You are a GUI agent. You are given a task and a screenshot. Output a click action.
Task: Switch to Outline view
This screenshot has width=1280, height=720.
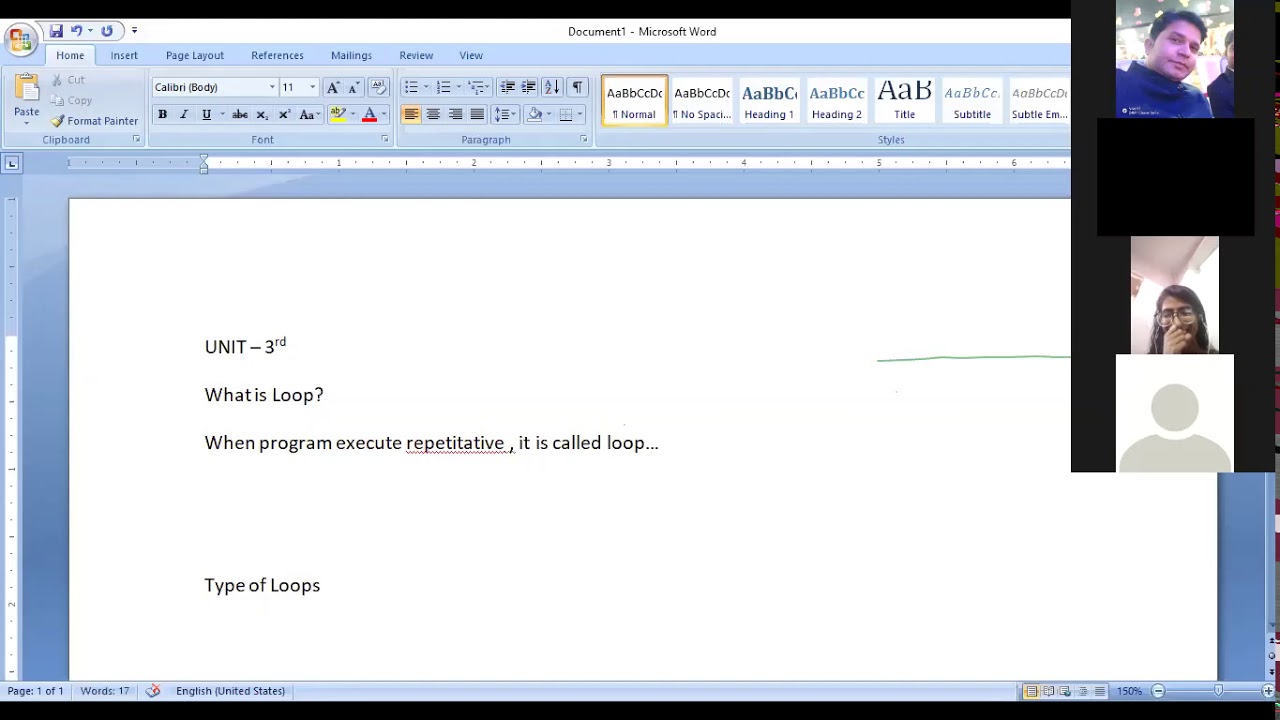[x=1082, y=691]
